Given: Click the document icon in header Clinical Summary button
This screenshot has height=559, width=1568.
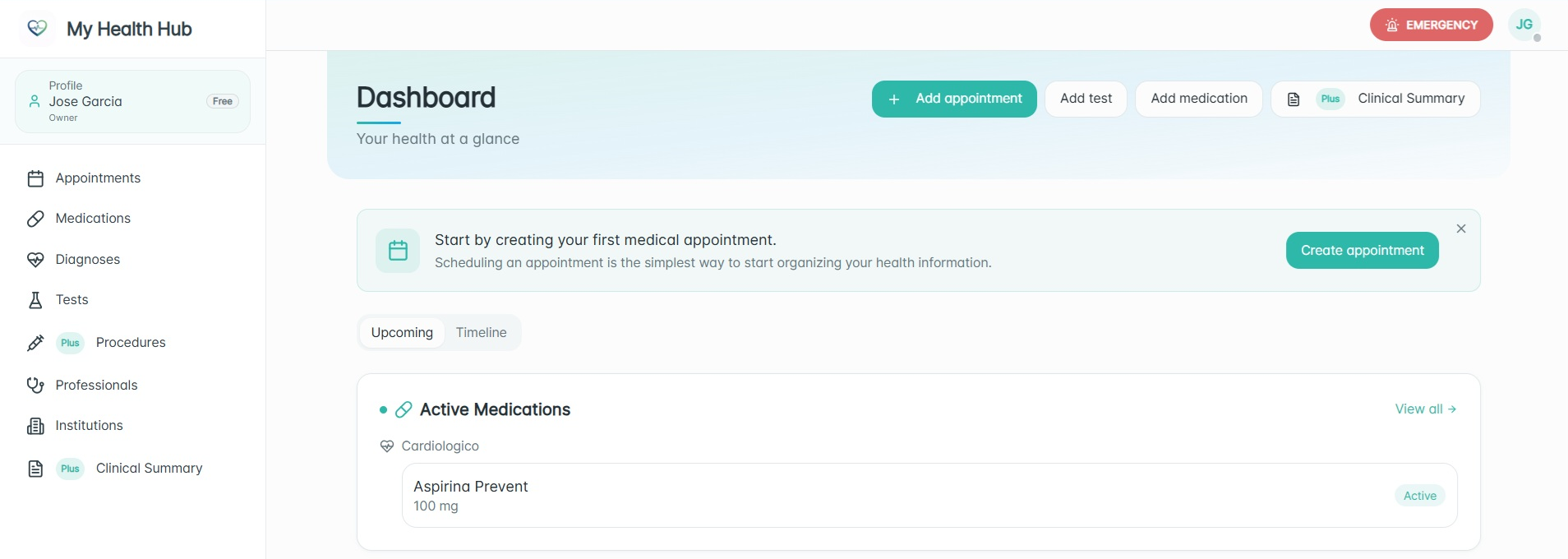Looking at the screenshot, I should tap(1294, 99).
